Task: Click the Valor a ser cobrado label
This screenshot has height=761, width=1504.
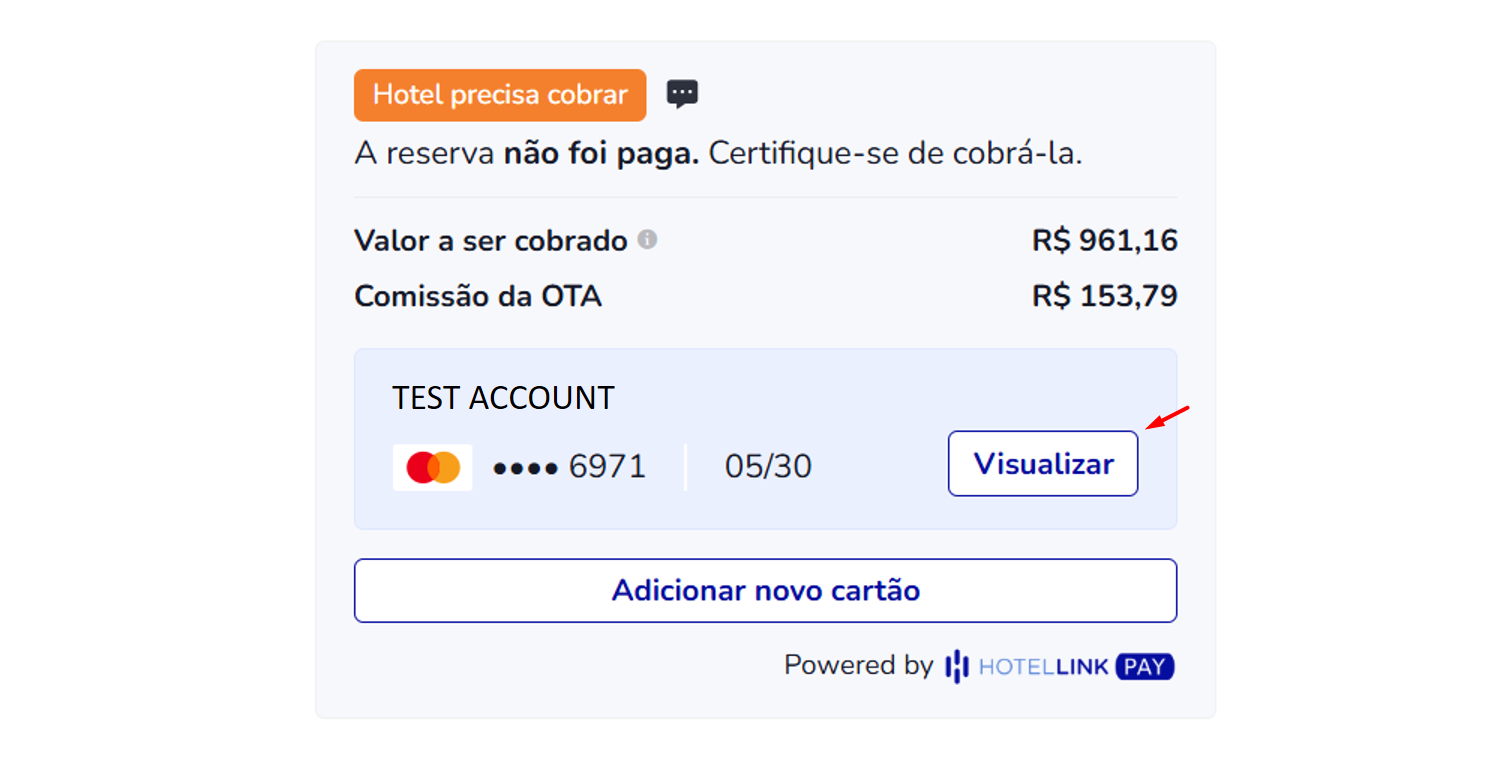Action: click(x=491, y=241)
